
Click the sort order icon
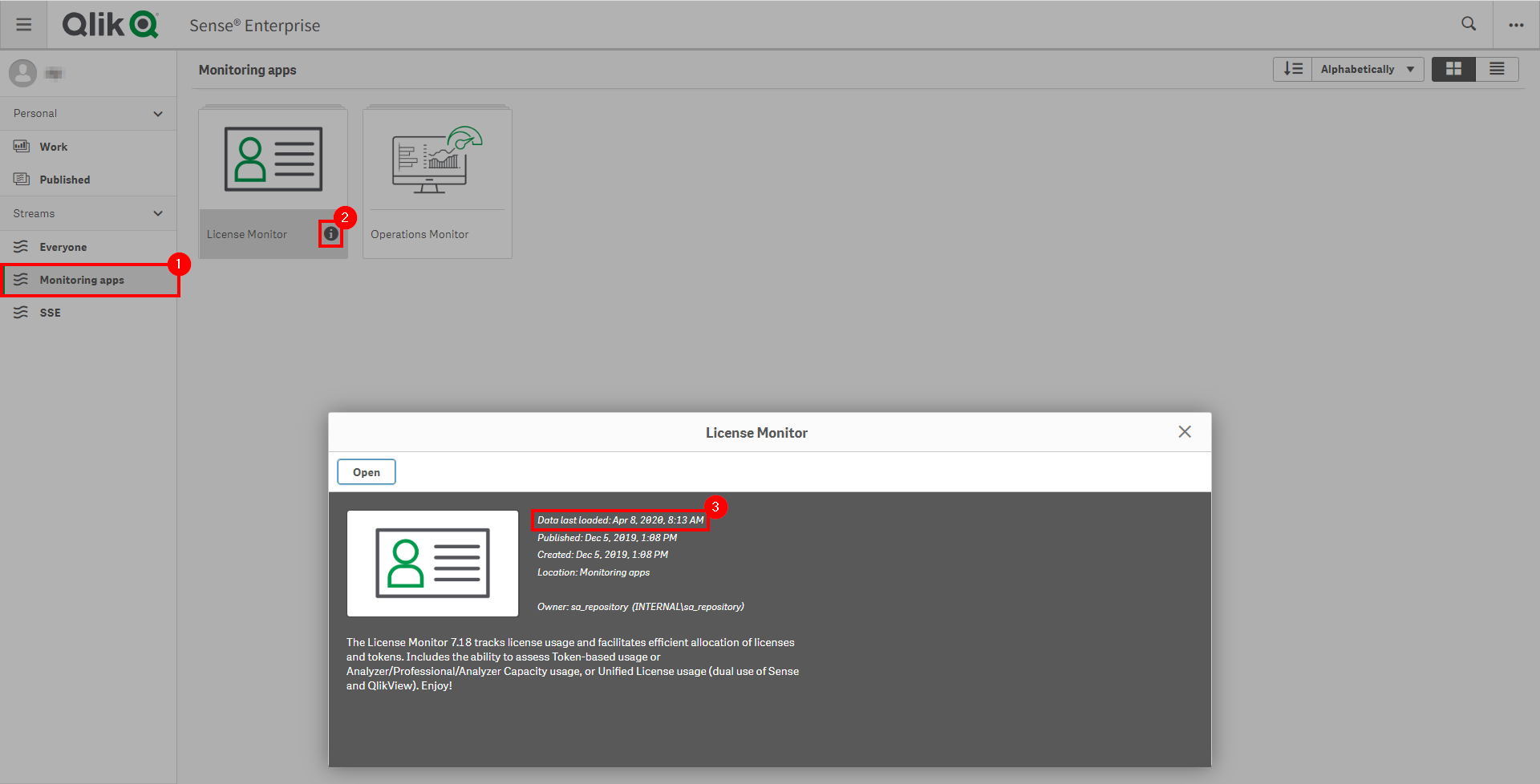coord(1292,69)
